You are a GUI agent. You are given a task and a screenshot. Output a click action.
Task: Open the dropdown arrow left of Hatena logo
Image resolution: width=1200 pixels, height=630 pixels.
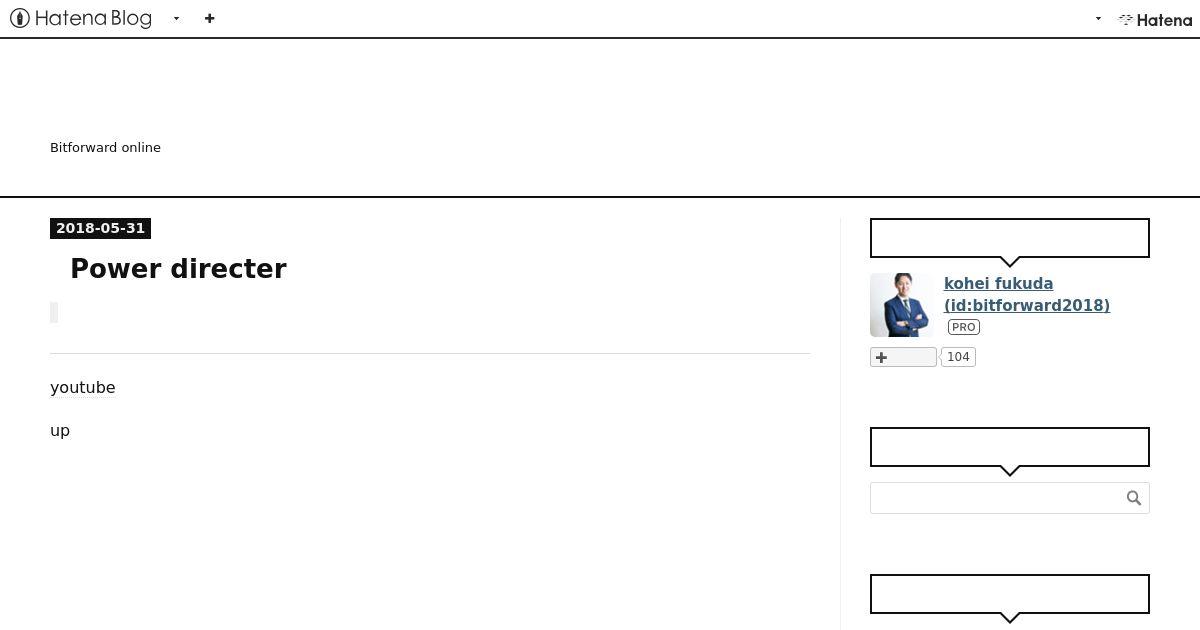[1098, 18]
